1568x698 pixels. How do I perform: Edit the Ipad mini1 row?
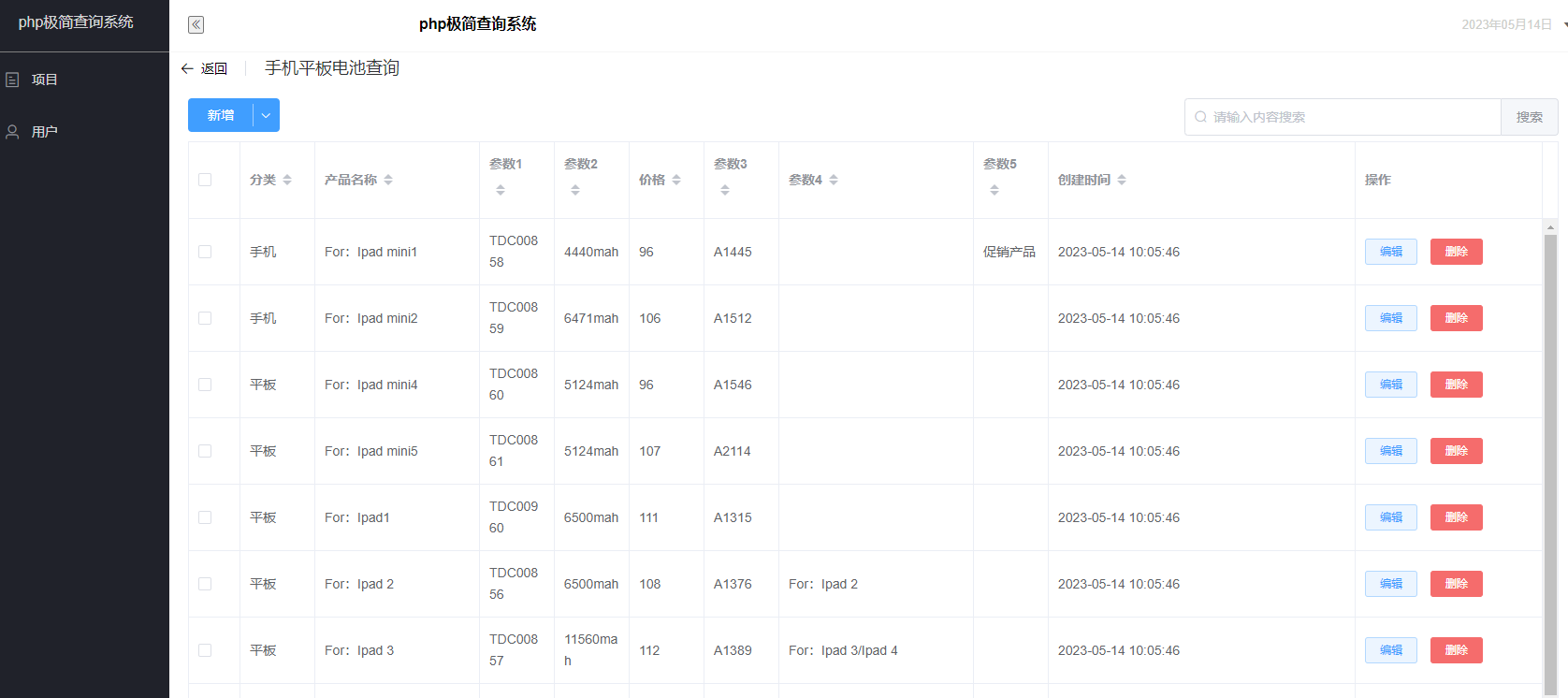coord(1391,252)
